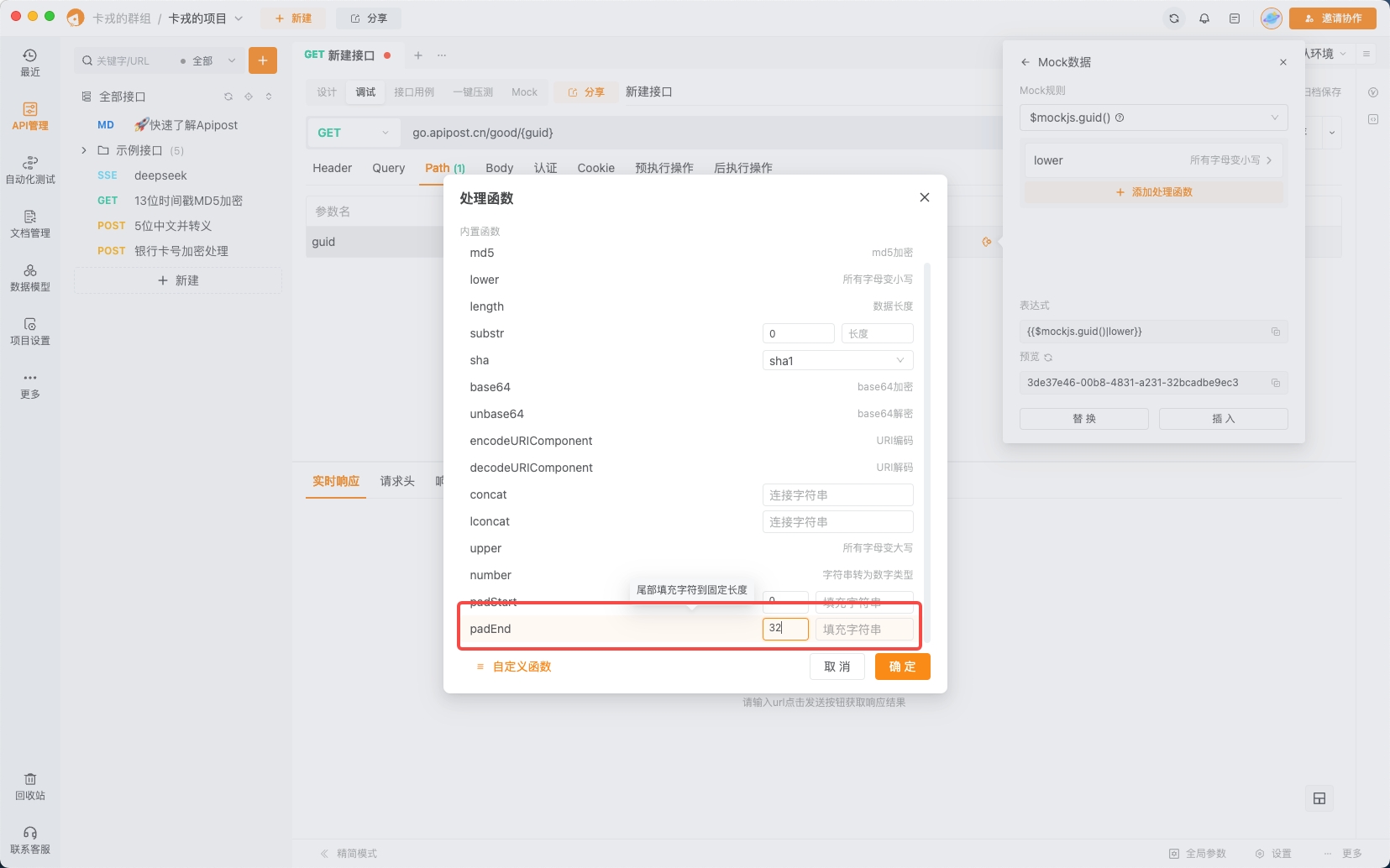
Task: Toggle the layout icon at the bottom right
Action: 1319,798
